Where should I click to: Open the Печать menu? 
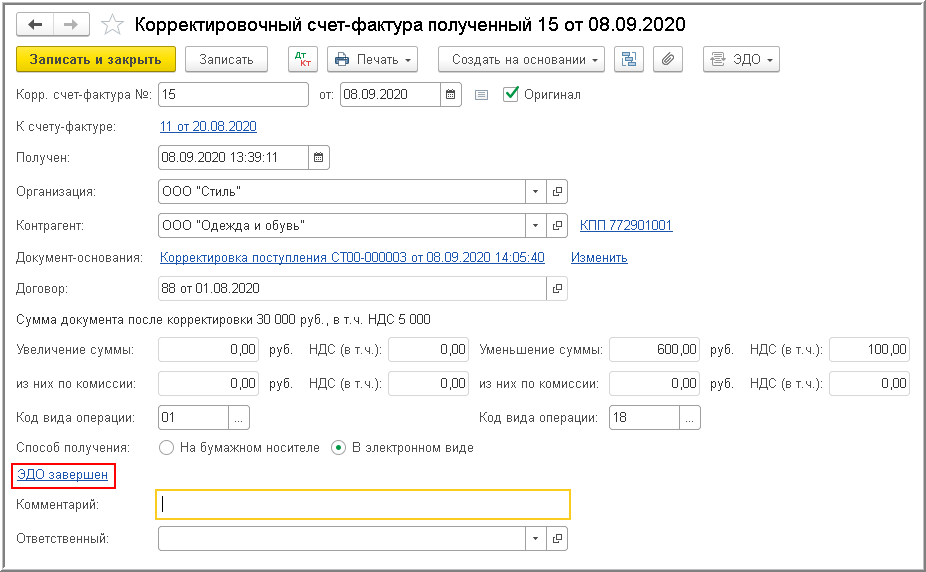(x=372, y=60)
